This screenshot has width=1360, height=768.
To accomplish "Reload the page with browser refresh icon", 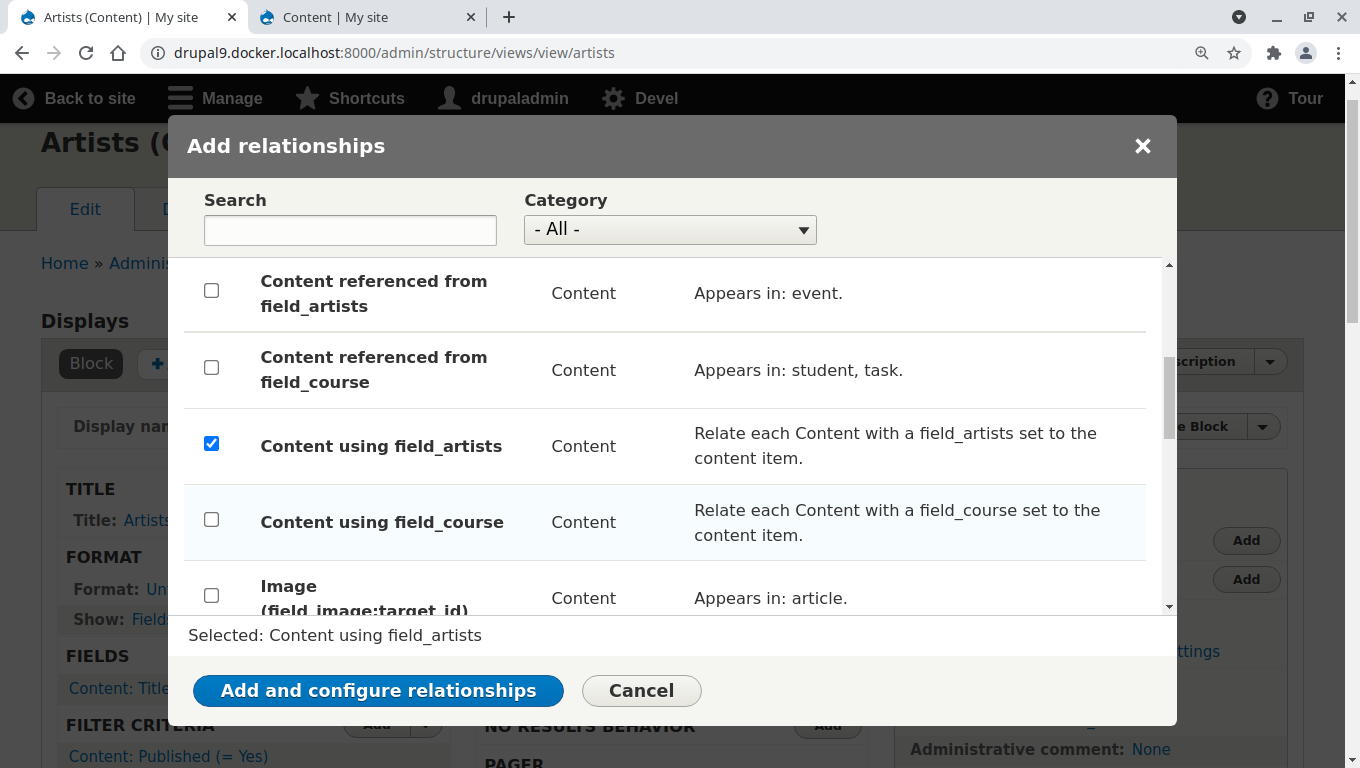I will (x=86, y=53).
